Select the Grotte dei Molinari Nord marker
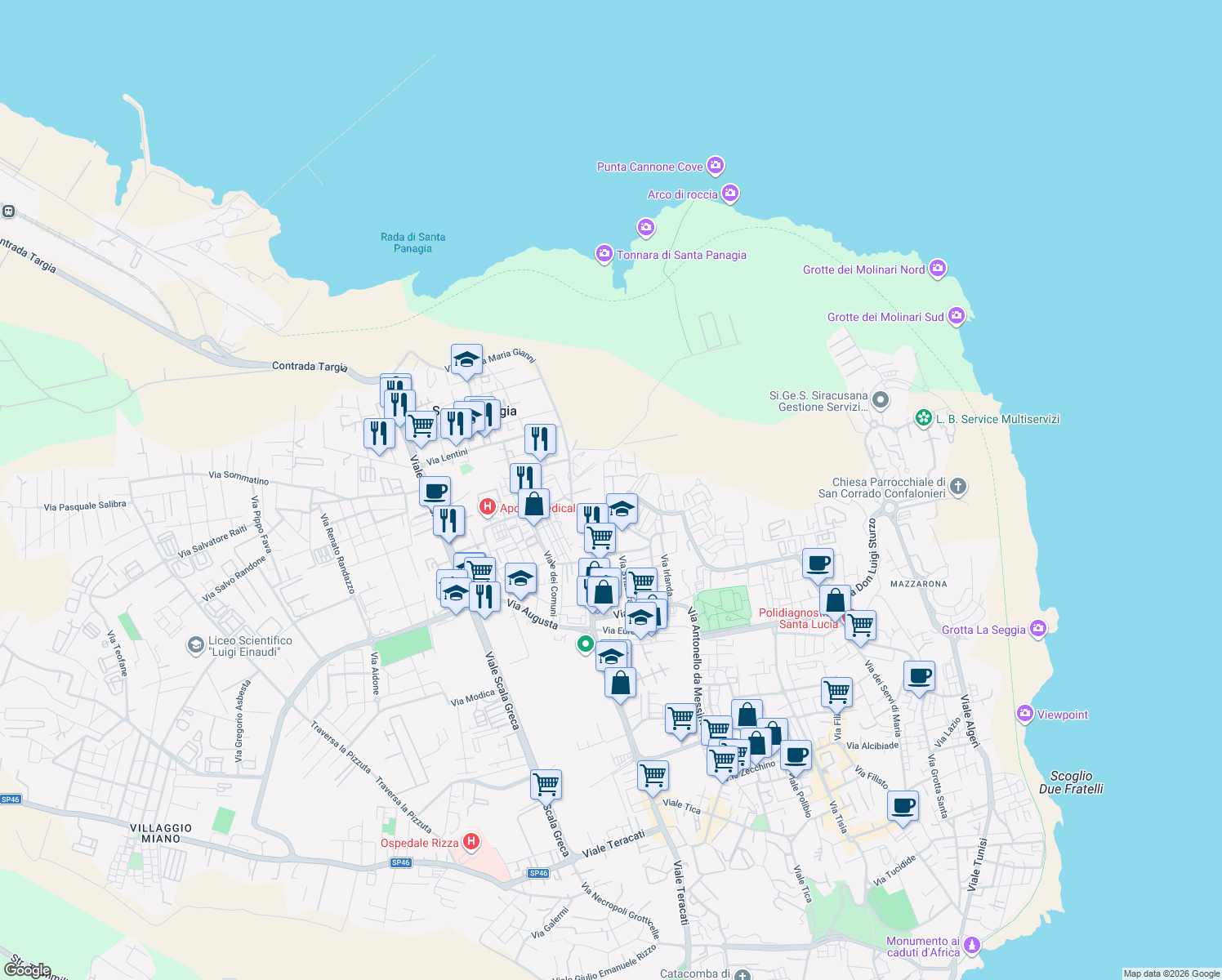This screenshot has height=980, width=1222. coord(938,269)
